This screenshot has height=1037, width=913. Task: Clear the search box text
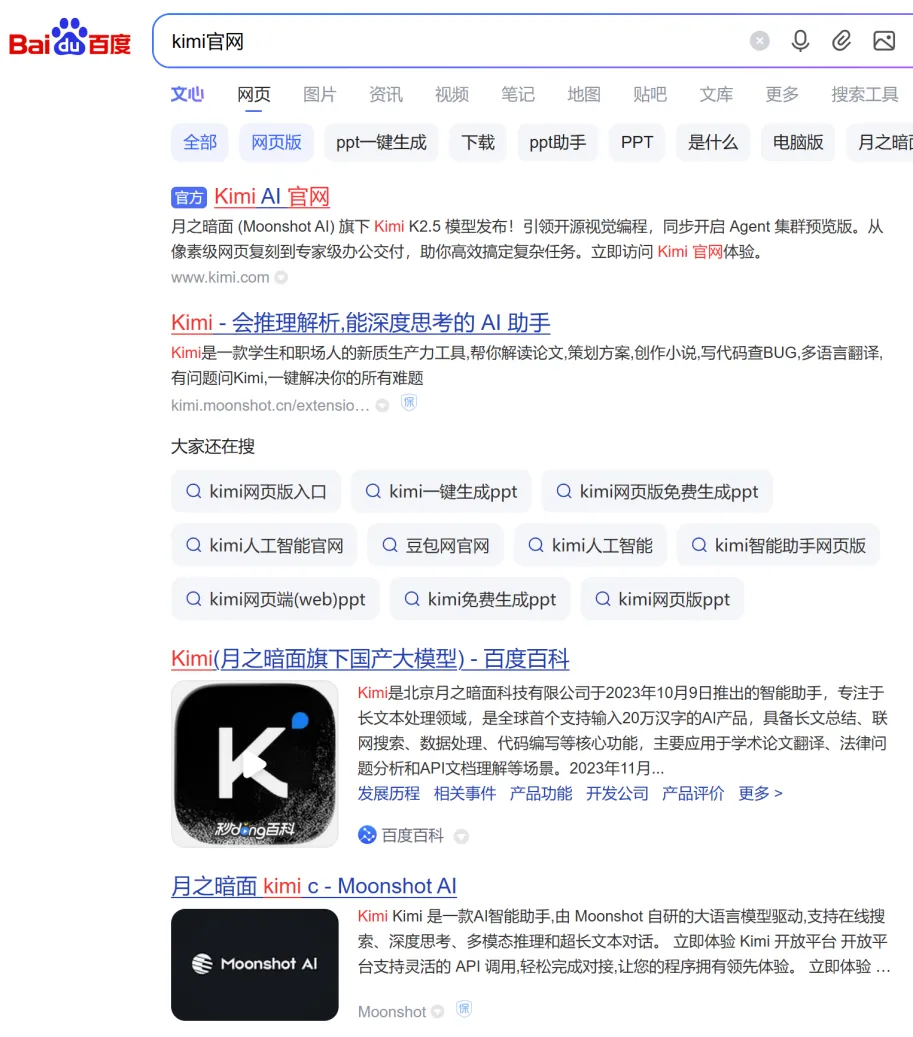click(760, 41)
